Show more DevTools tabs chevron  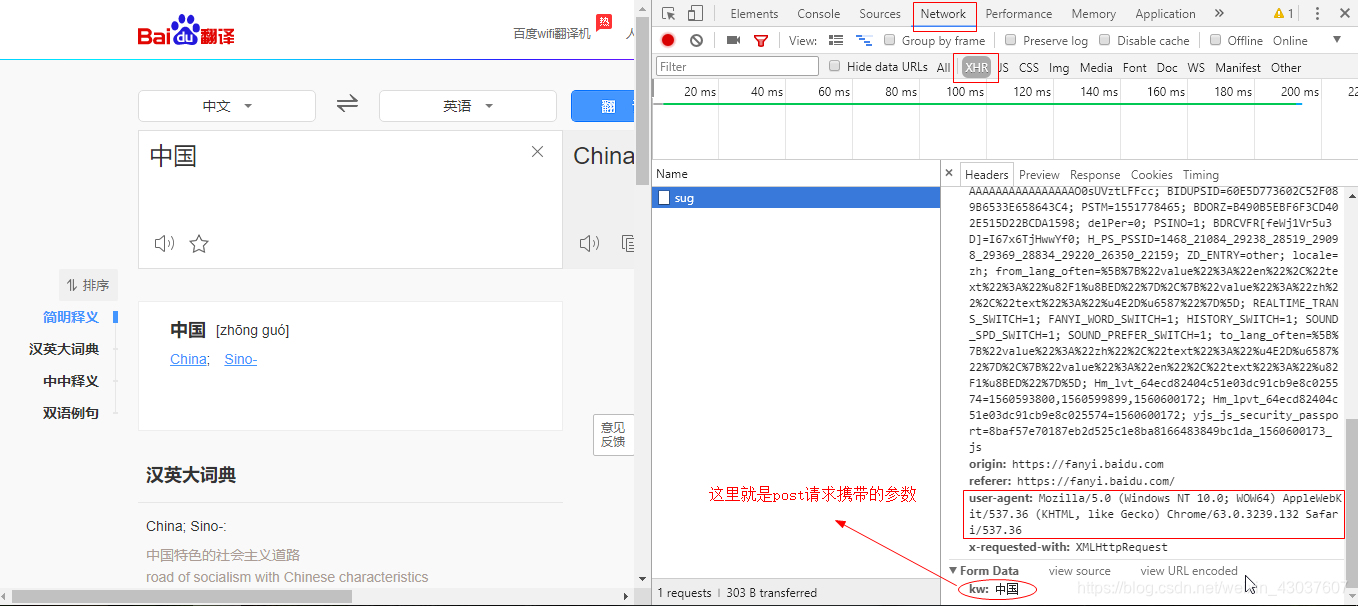click(x=1219, y=14)
